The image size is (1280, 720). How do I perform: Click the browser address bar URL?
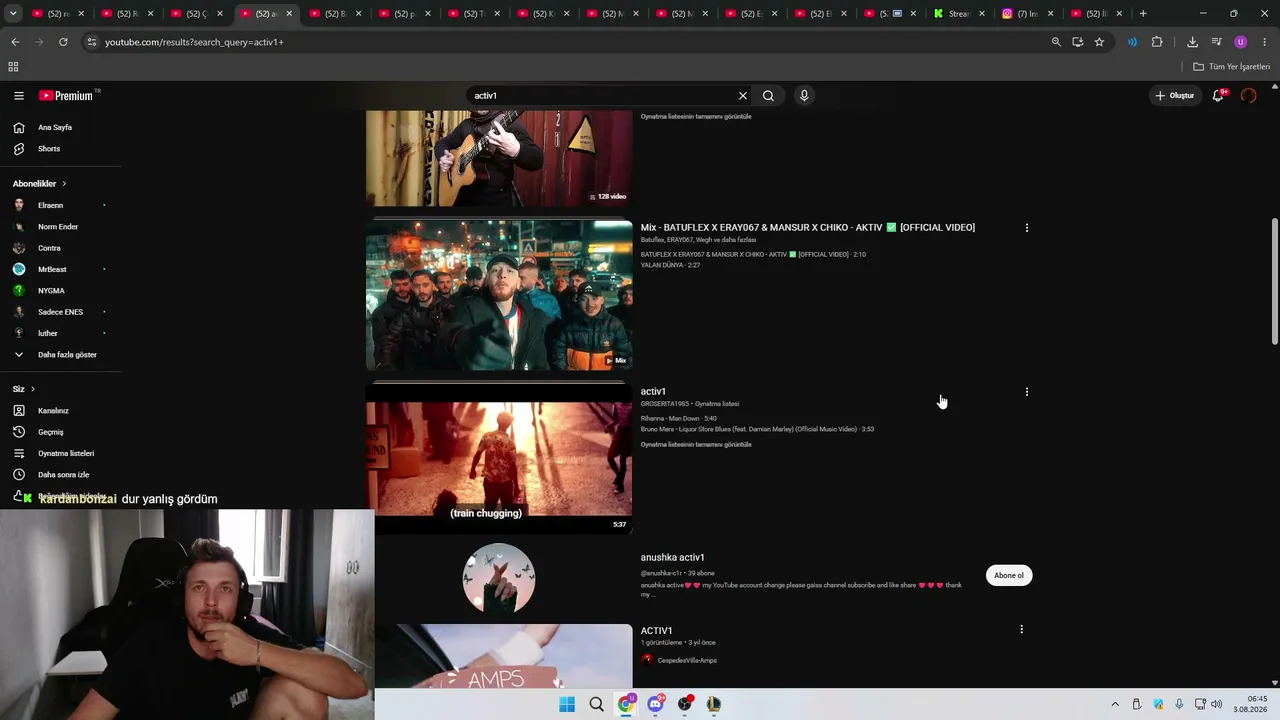[194, 42]
